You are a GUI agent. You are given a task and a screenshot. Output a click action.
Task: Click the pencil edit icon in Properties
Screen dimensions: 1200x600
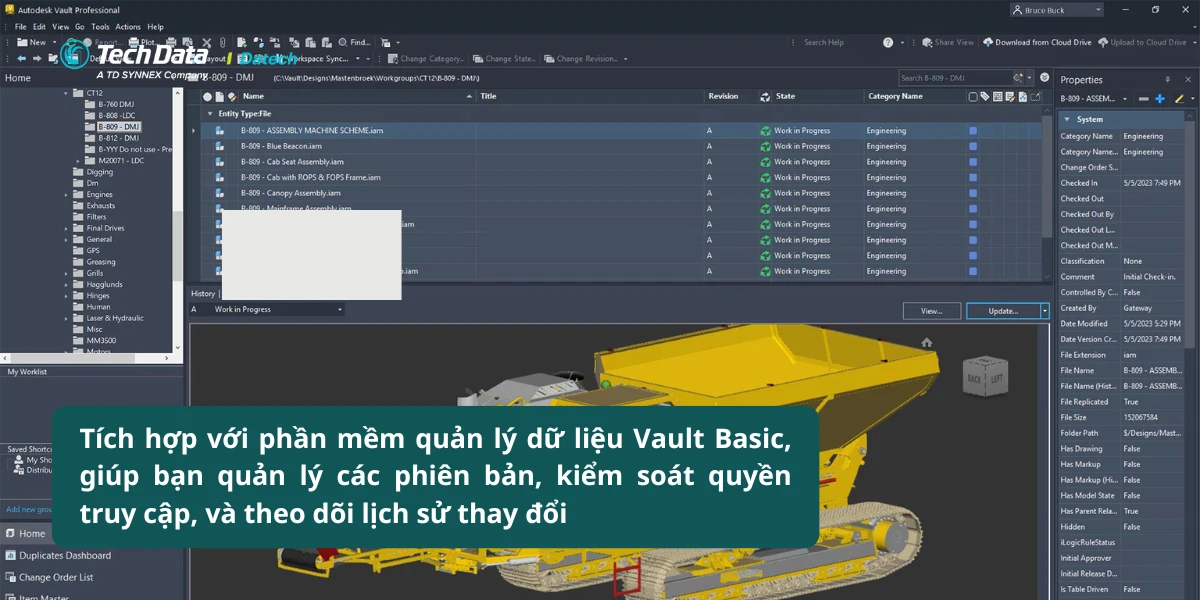pyautogui.click(x=1179, y=98)
